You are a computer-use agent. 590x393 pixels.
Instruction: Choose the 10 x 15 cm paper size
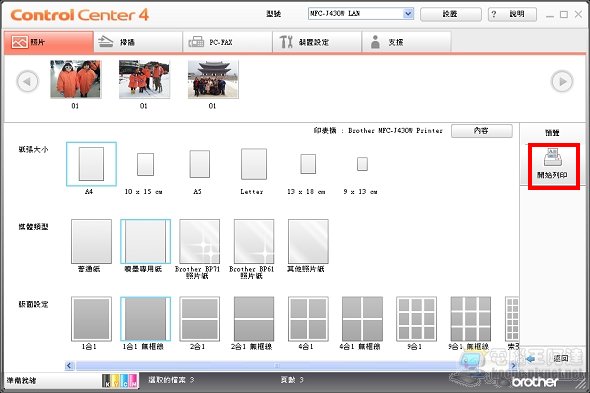pyautogui.click(x=145, y=164)
